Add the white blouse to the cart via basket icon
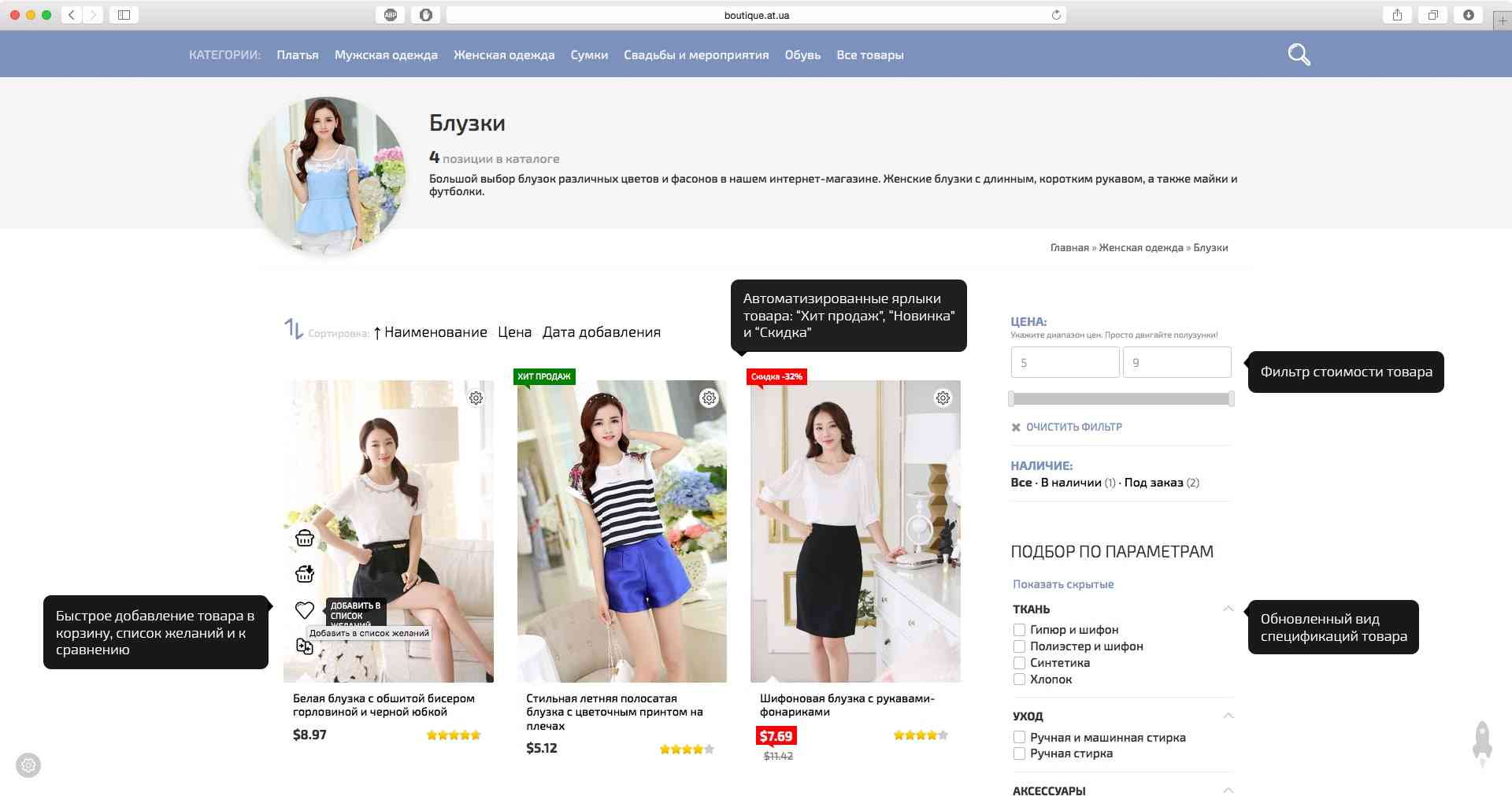Viewport: 1512px width, 796px height. (305, 539)
